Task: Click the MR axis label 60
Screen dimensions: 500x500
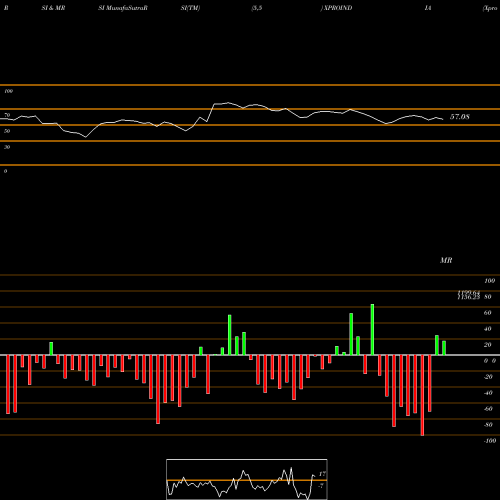Action: tap(488, 313)
